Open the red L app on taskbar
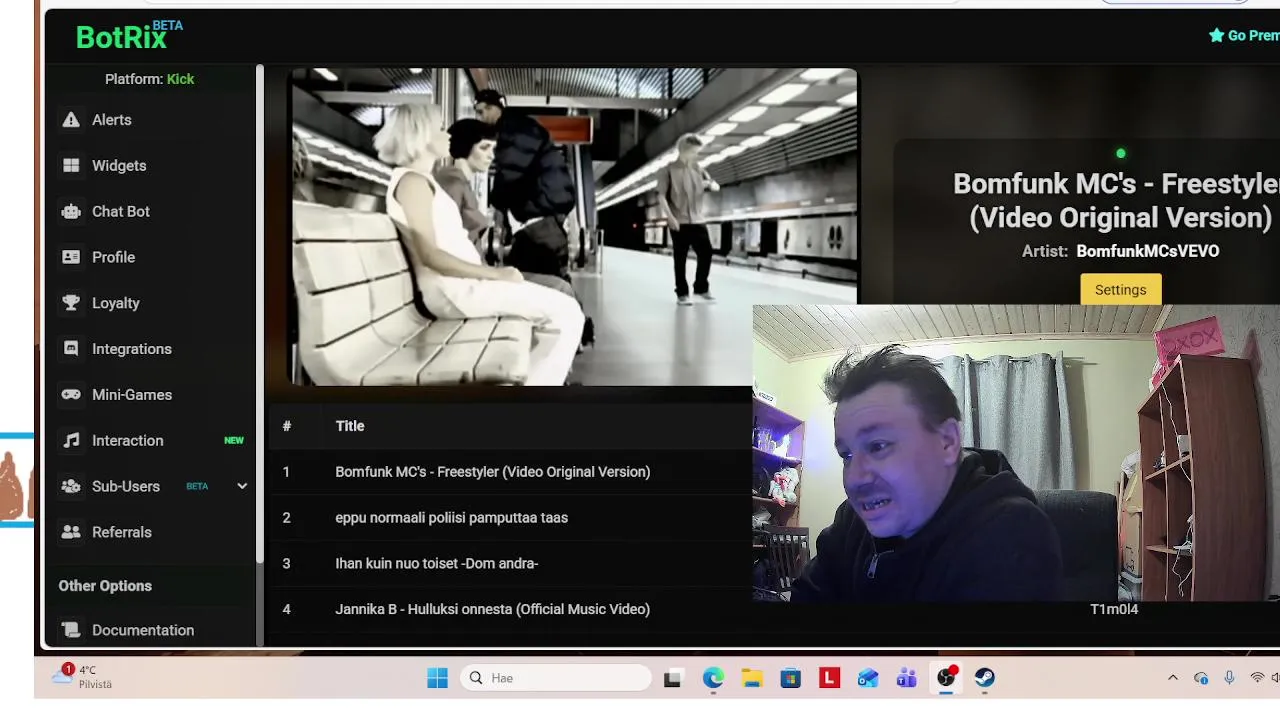Screen dimensions: 1280x720 pos(829,678)
